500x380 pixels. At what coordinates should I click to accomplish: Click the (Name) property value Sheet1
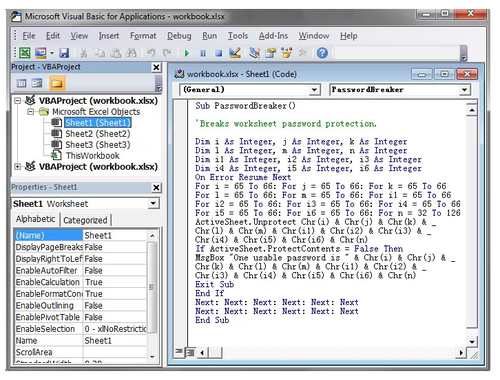pos(115,235)
